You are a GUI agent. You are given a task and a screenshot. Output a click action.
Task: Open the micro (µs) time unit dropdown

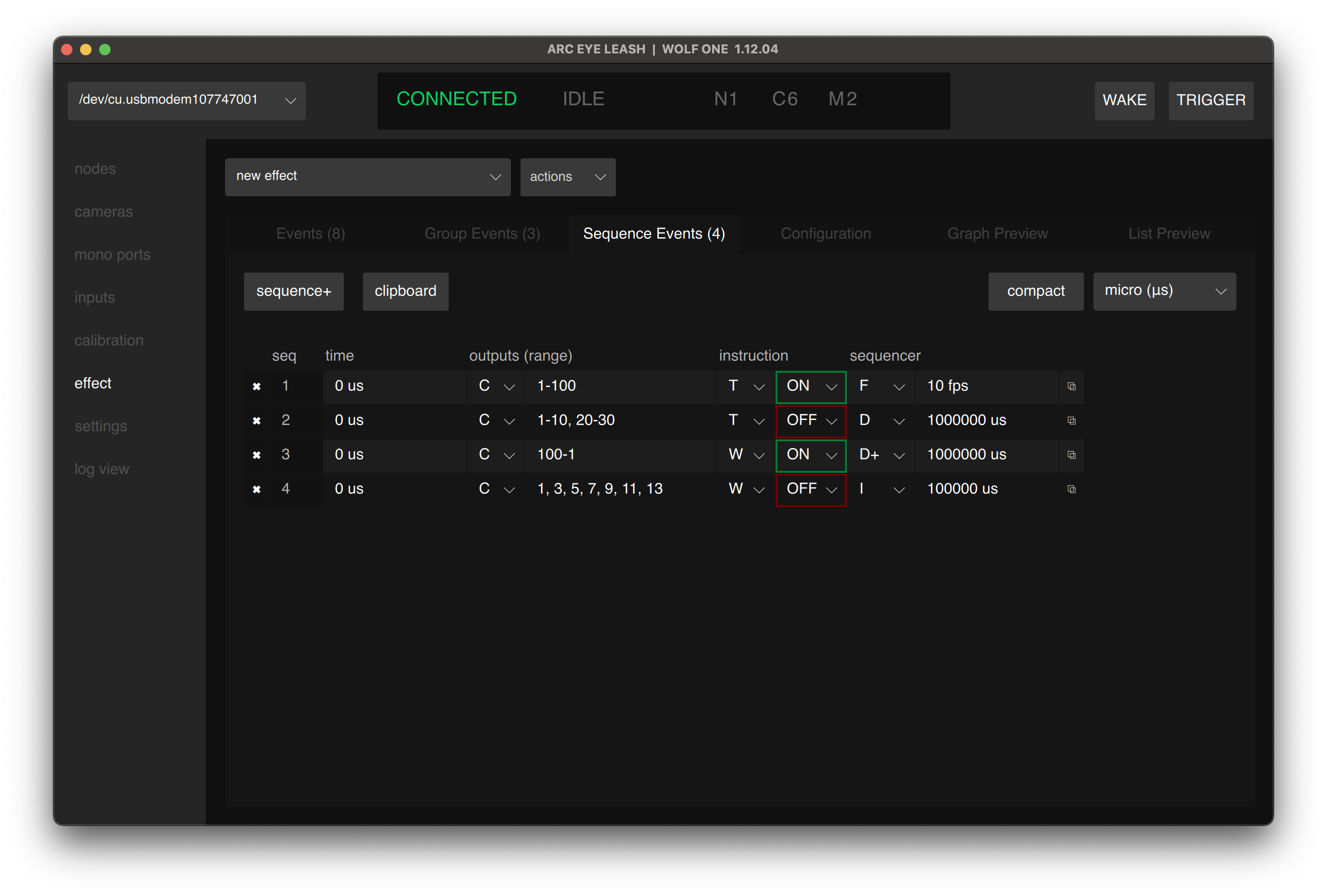coord(1164,291)
